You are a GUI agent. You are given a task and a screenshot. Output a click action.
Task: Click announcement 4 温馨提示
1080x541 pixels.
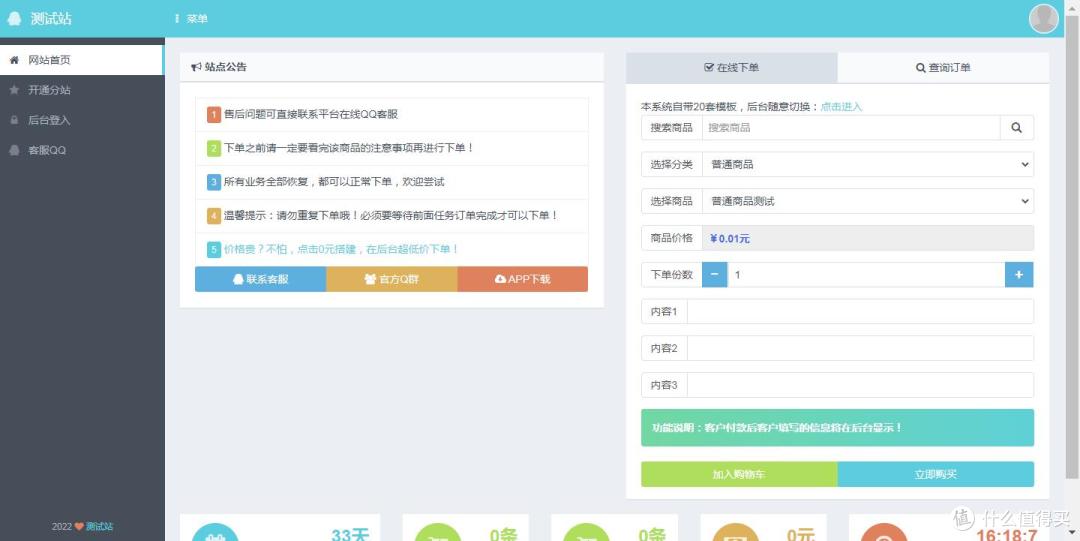[x=391, y=216]
